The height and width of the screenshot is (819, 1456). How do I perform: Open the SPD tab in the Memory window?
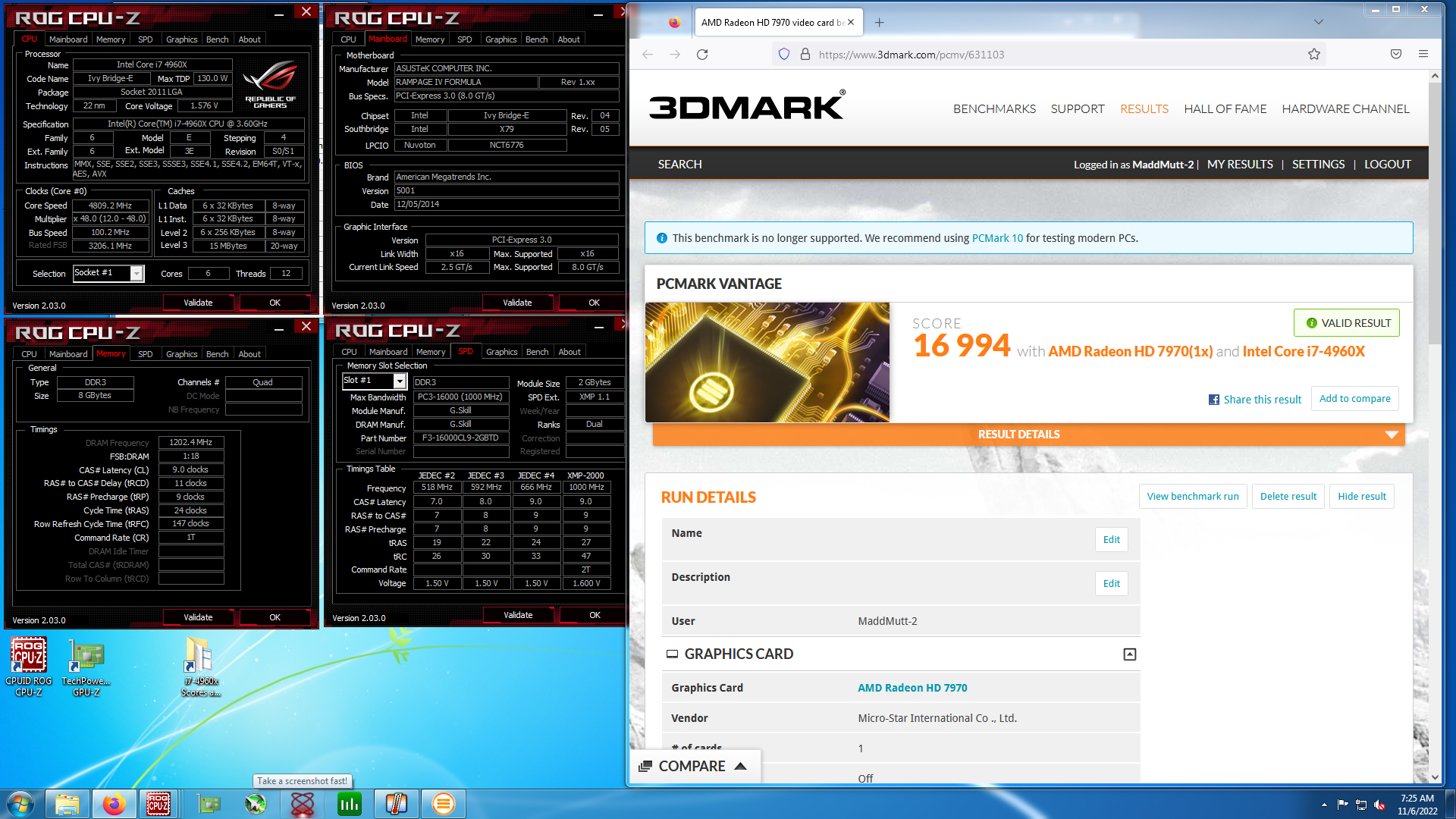point(146,354)
